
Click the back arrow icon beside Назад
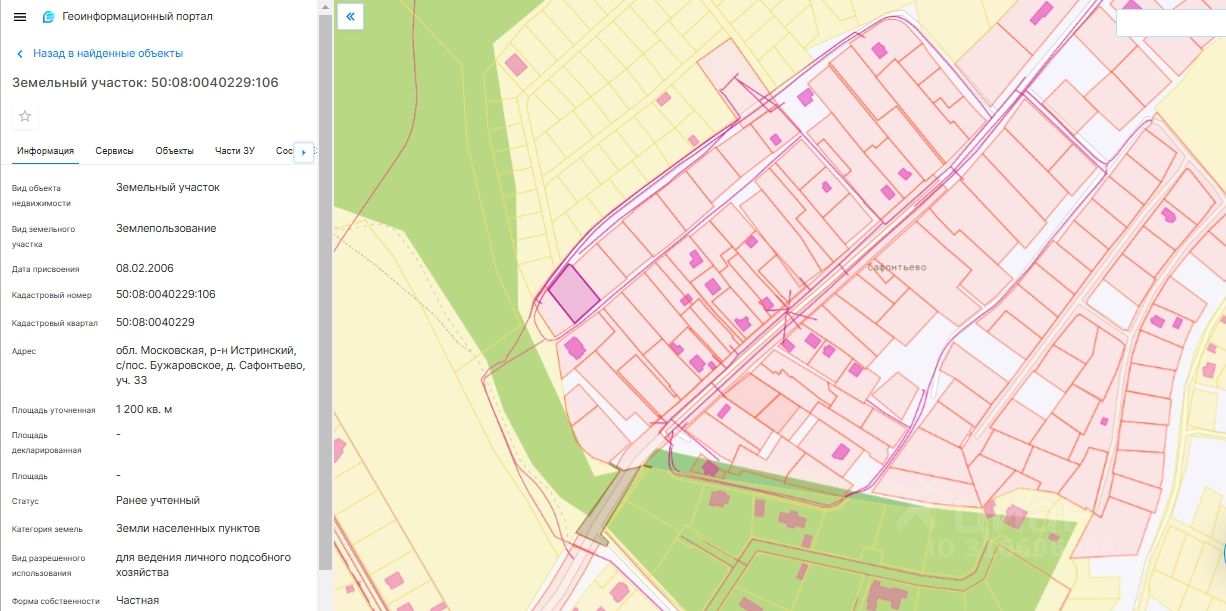(x=20, y=53)
